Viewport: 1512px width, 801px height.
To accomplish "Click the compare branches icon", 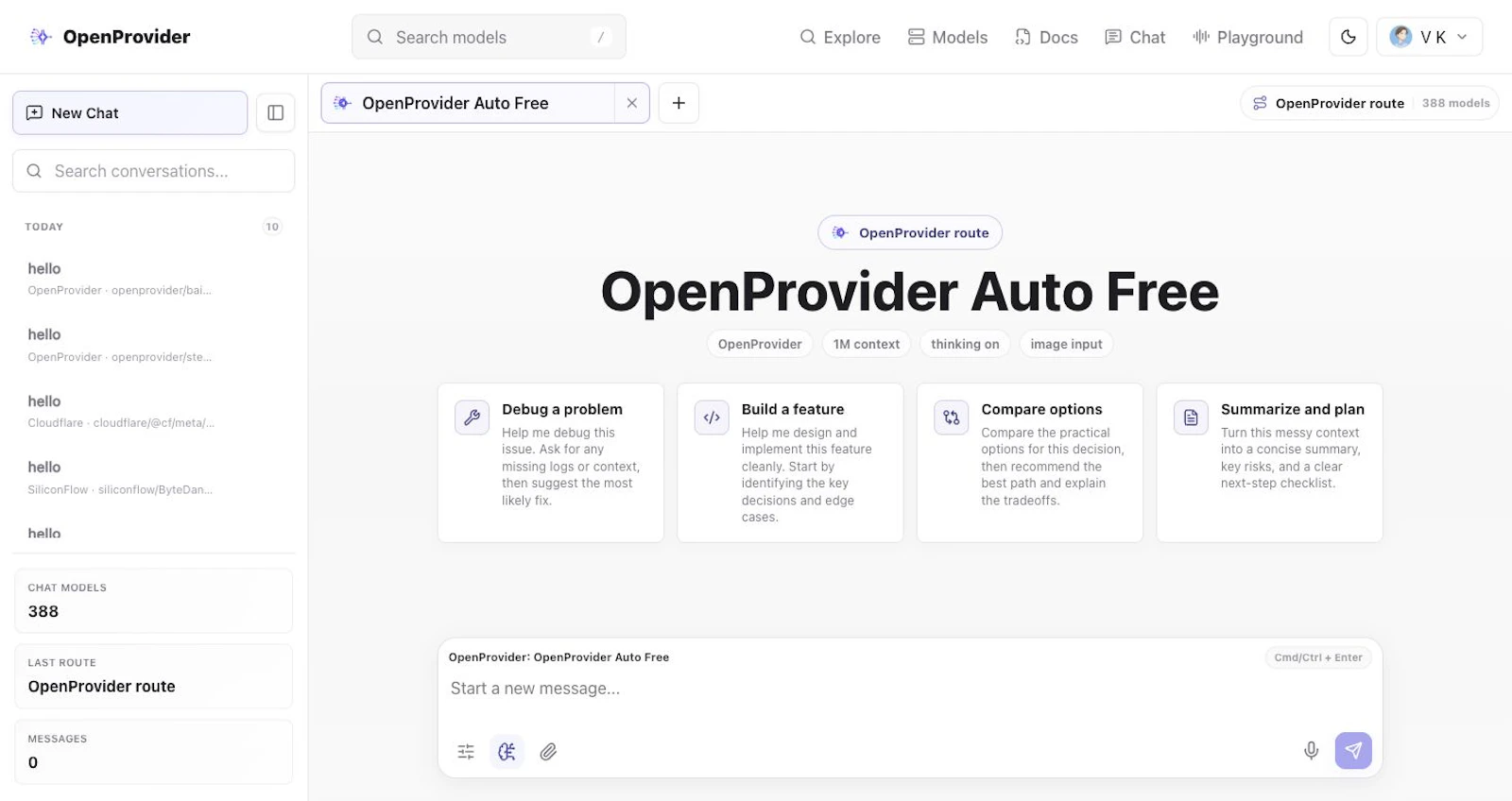I will [x=952, y=418].
